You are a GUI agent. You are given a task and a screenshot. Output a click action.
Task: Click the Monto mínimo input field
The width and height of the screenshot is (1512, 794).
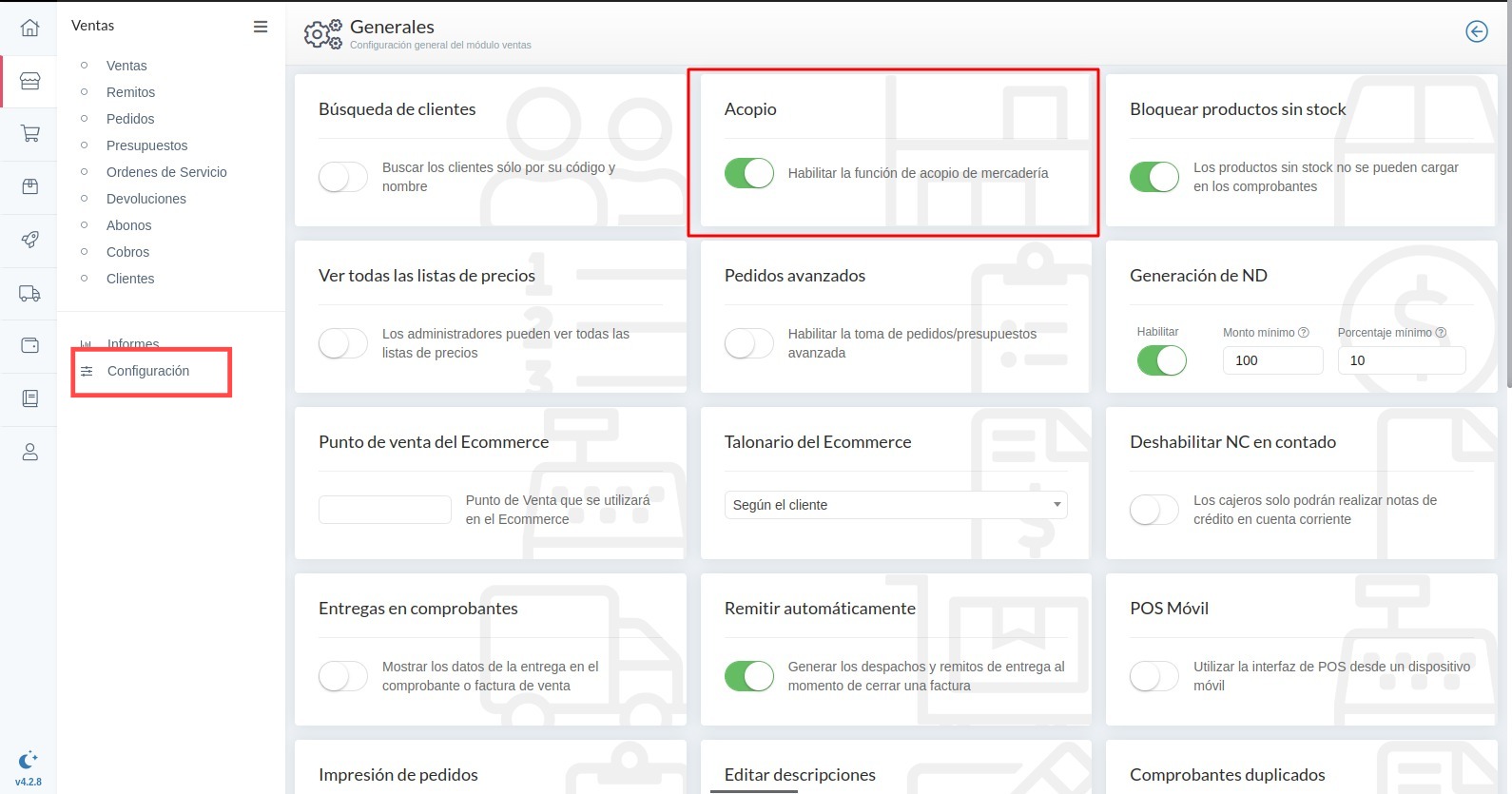coord(1272,360)
